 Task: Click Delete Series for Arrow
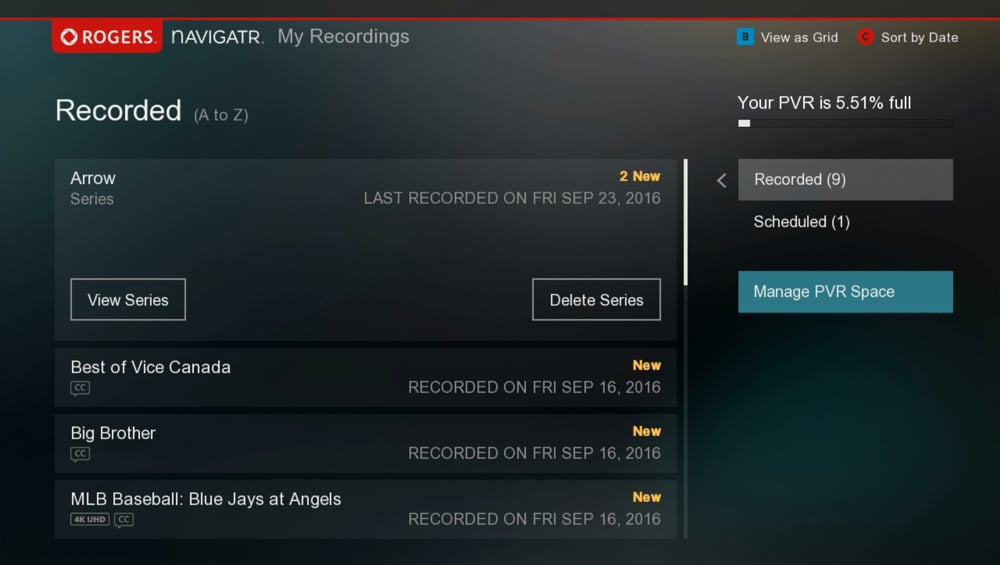tap(596, 300)
